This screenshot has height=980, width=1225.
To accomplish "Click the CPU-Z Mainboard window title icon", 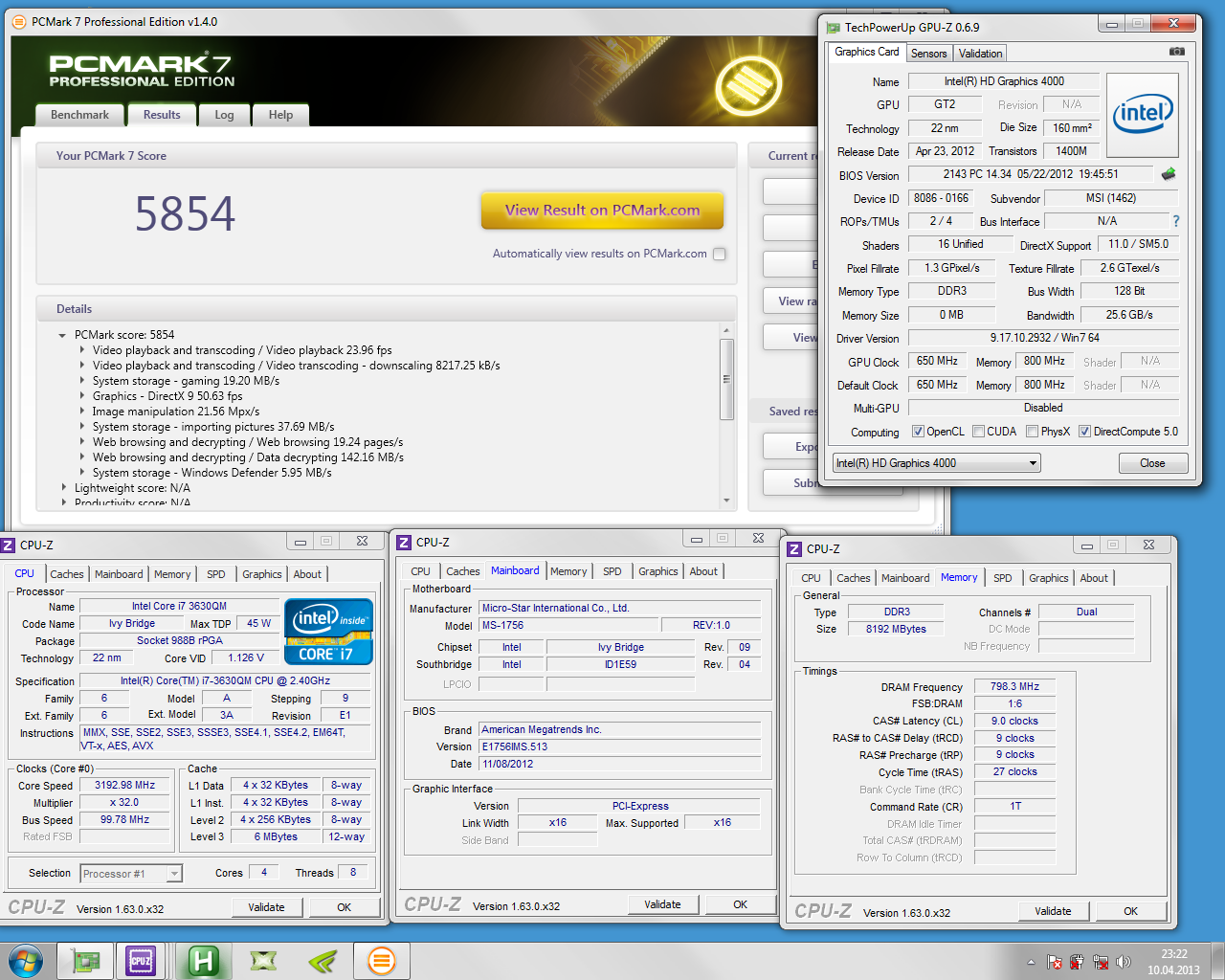I will pyautogui.click(x=404, y=543).
